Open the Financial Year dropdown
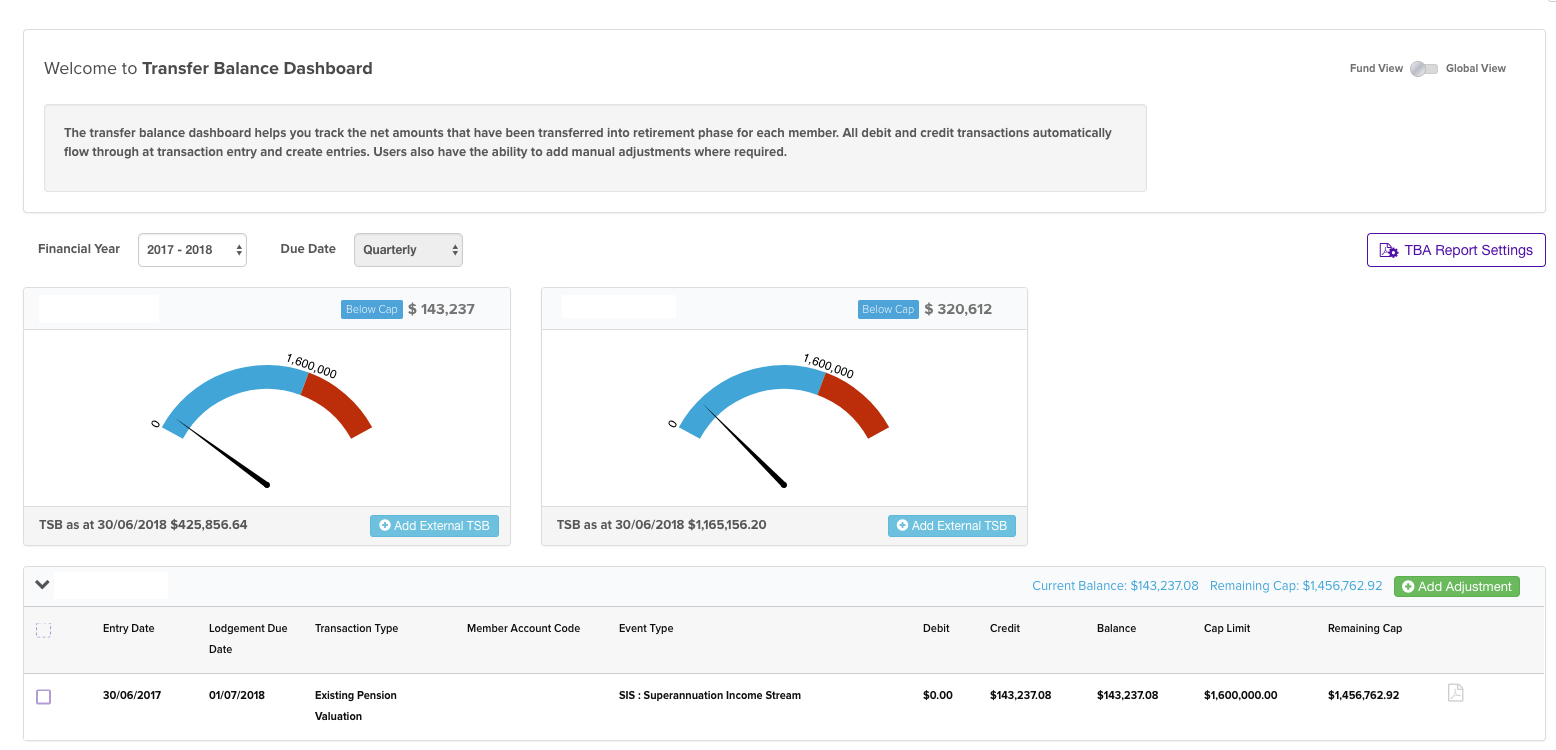 192,250
